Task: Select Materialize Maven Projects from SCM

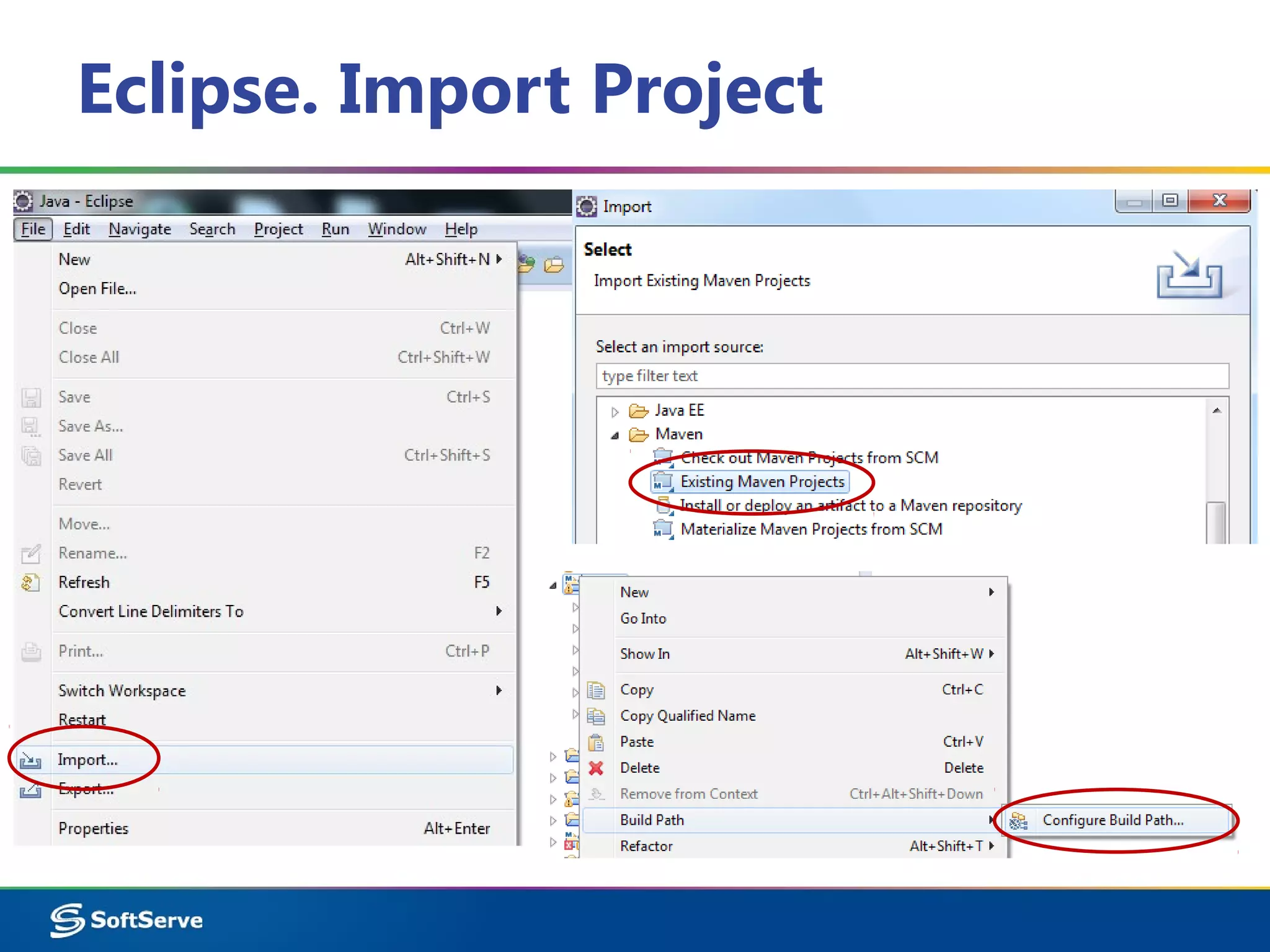Action: point(811,529)
